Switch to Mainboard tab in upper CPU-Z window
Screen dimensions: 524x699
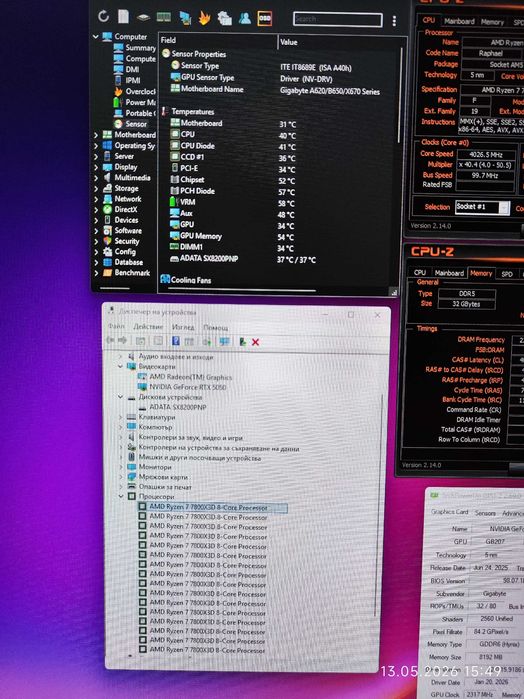(459, 21)
